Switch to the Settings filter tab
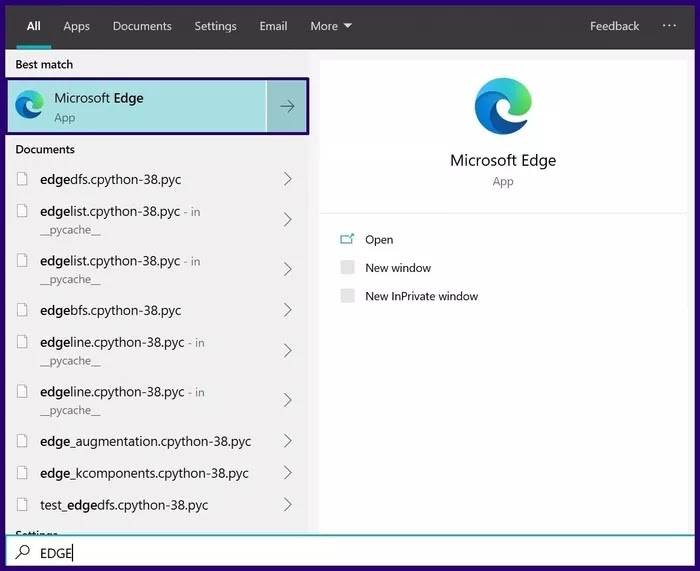The height and width of the screenshot is (571, 700). pos(215,26)
